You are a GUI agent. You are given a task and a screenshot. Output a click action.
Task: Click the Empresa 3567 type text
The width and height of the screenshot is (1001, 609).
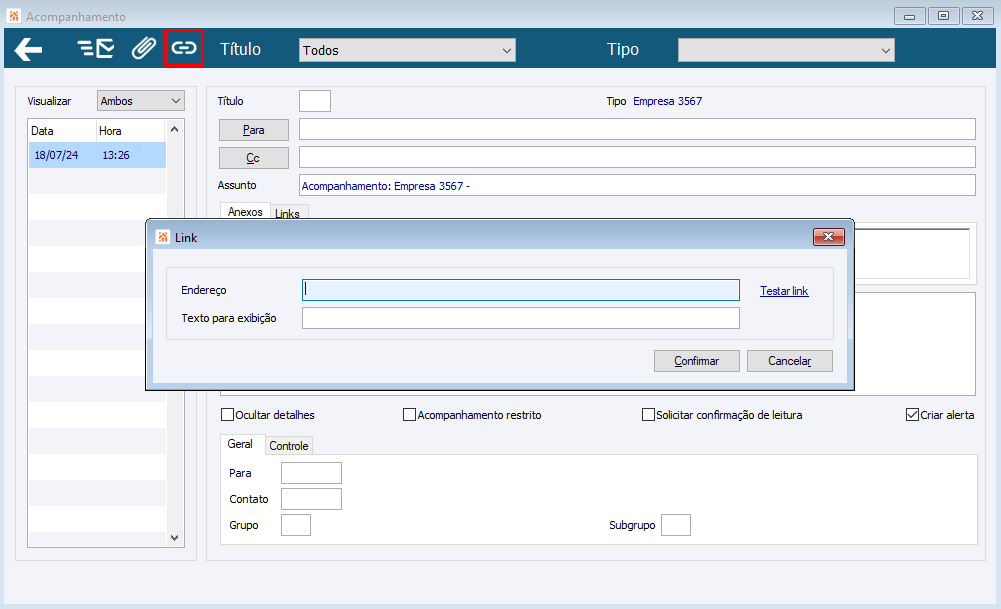point(667,101)
